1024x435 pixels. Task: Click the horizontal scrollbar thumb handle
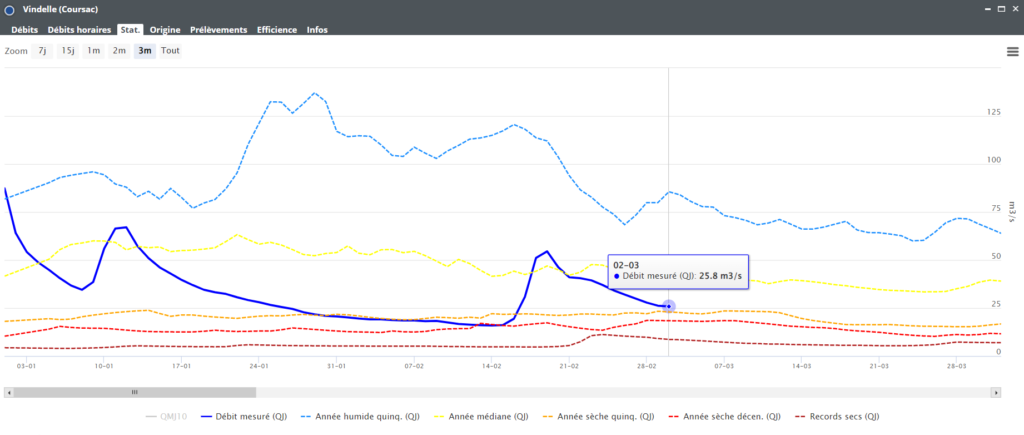(135, 392)
